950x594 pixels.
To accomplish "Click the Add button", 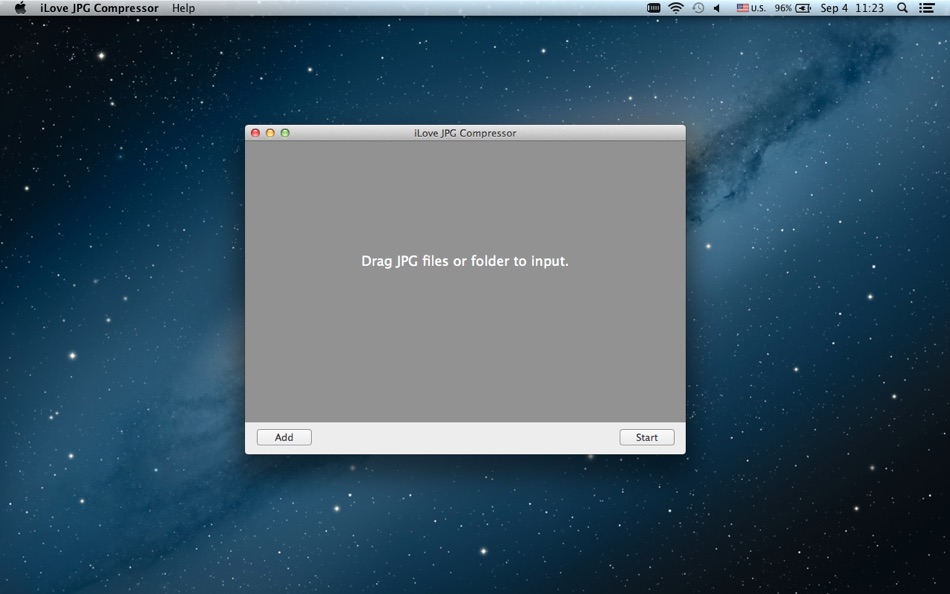I will 284,437.
